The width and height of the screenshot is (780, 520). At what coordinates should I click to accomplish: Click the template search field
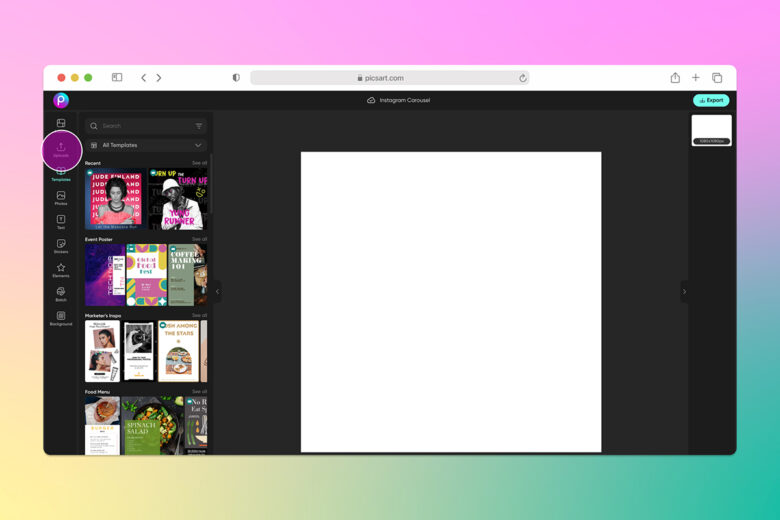146,126
